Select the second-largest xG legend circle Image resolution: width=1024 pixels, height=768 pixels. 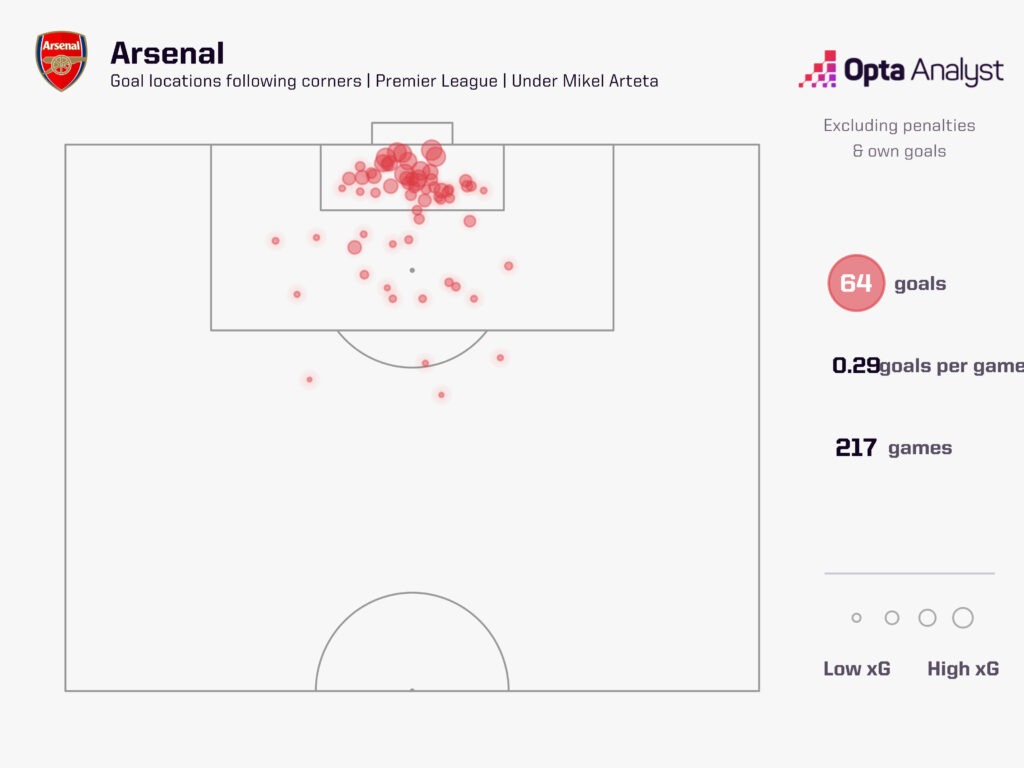(x=927, y=618)
